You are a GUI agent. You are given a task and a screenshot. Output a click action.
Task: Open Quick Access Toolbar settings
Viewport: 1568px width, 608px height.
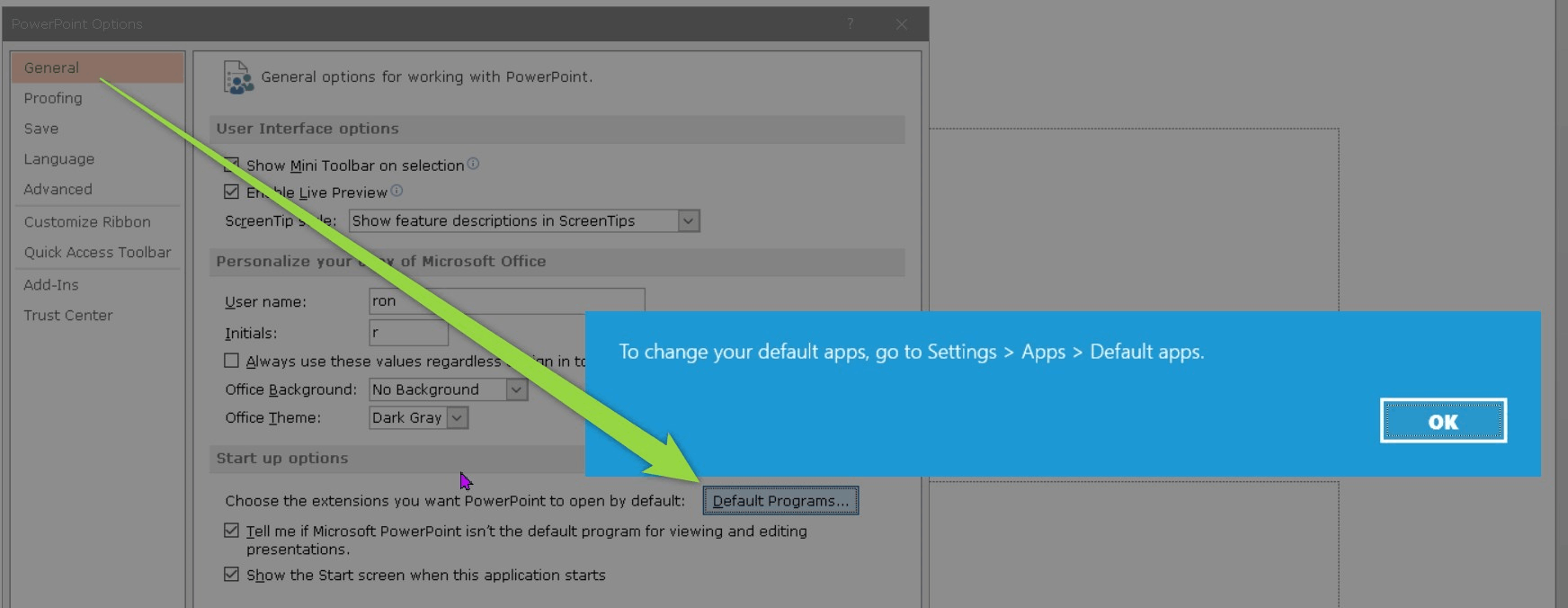tap(97, 253)
